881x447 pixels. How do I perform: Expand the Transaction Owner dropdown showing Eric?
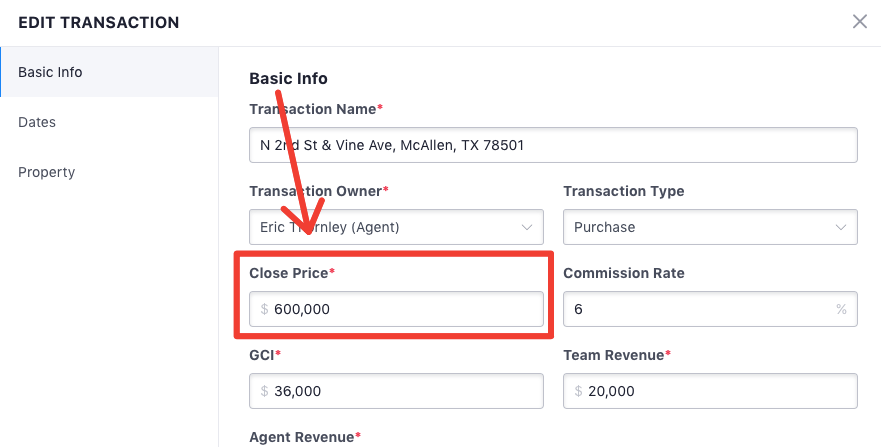(x=395, y=227)
